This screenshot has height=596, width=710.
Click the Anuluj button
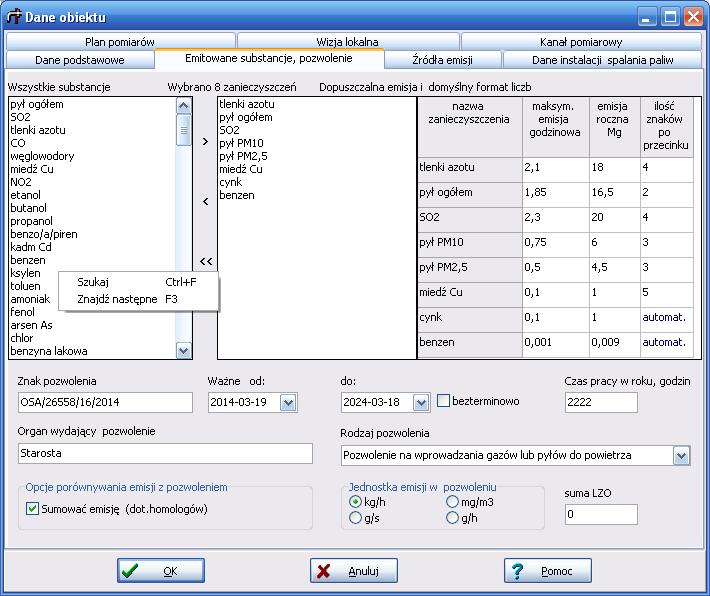click(x=354, y=571)
